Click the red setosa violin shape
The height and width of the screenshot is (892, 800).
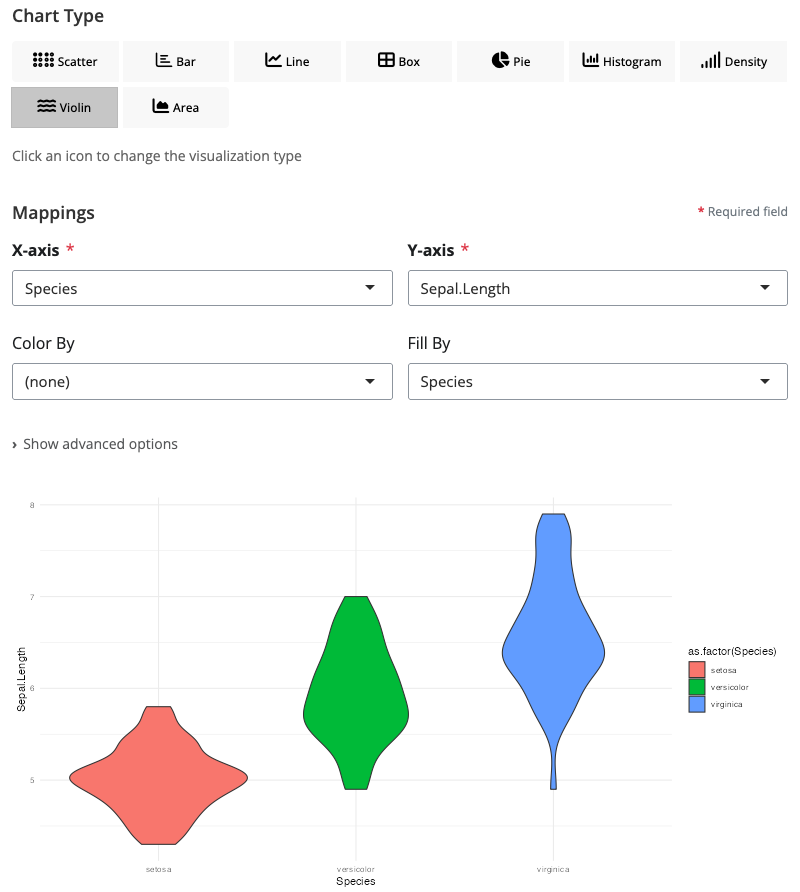coord(160,780)
